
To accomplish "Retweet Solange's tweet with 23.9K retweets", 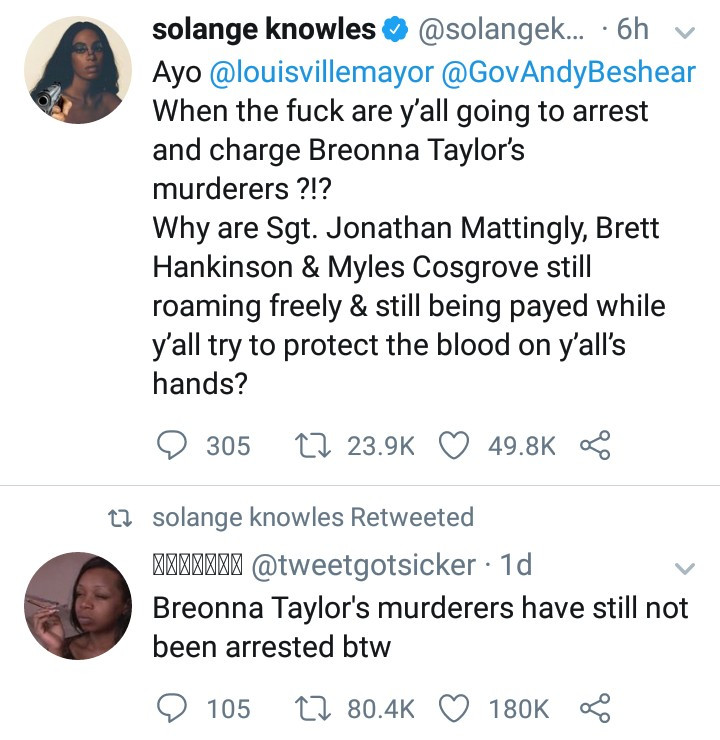I will coord(312,446).
